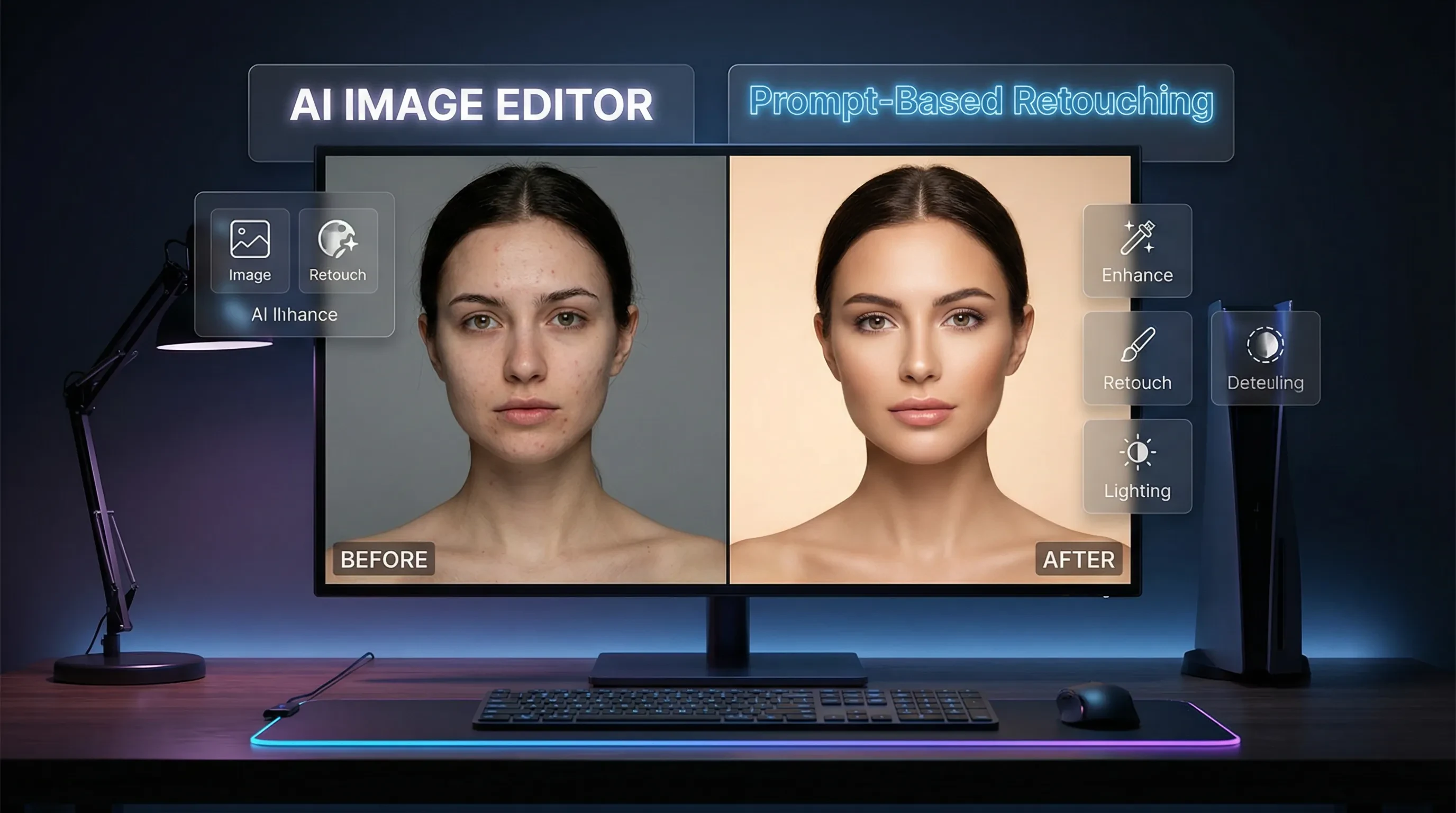Image resolution: width=1456 pixels, height=813 pixels.
Task: Click the AI Ilhance label
Action: click(x=294, y=314)
